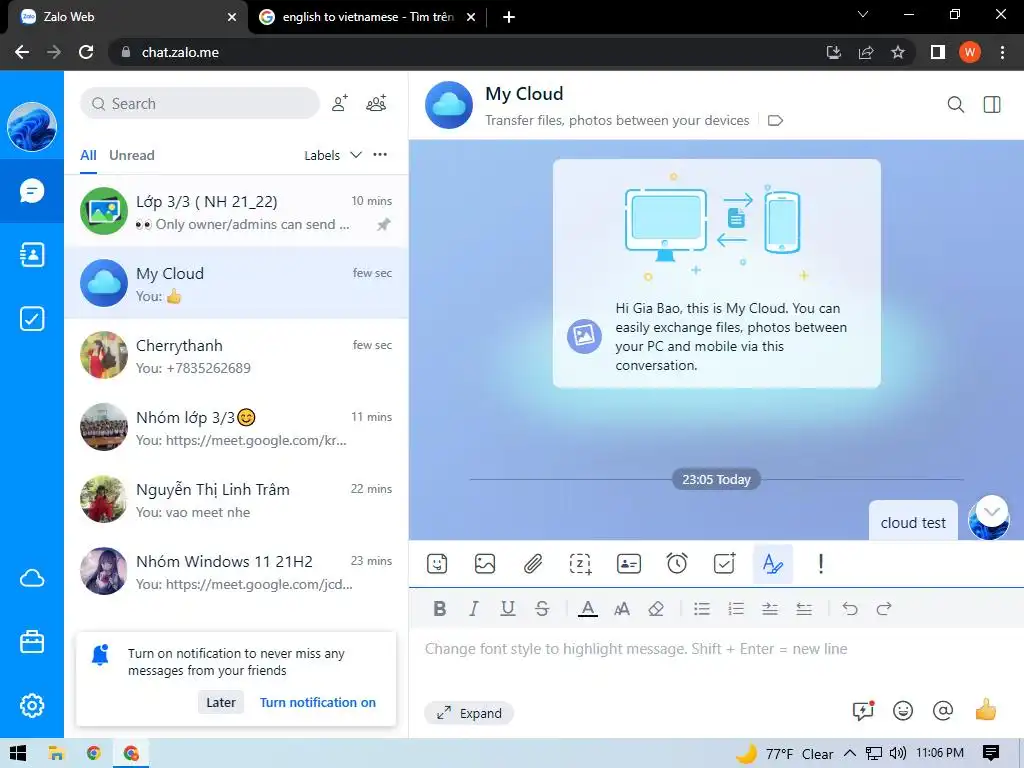The image size is (1024, 768).
Task: Click the send image icon
Action: [485, 564]
